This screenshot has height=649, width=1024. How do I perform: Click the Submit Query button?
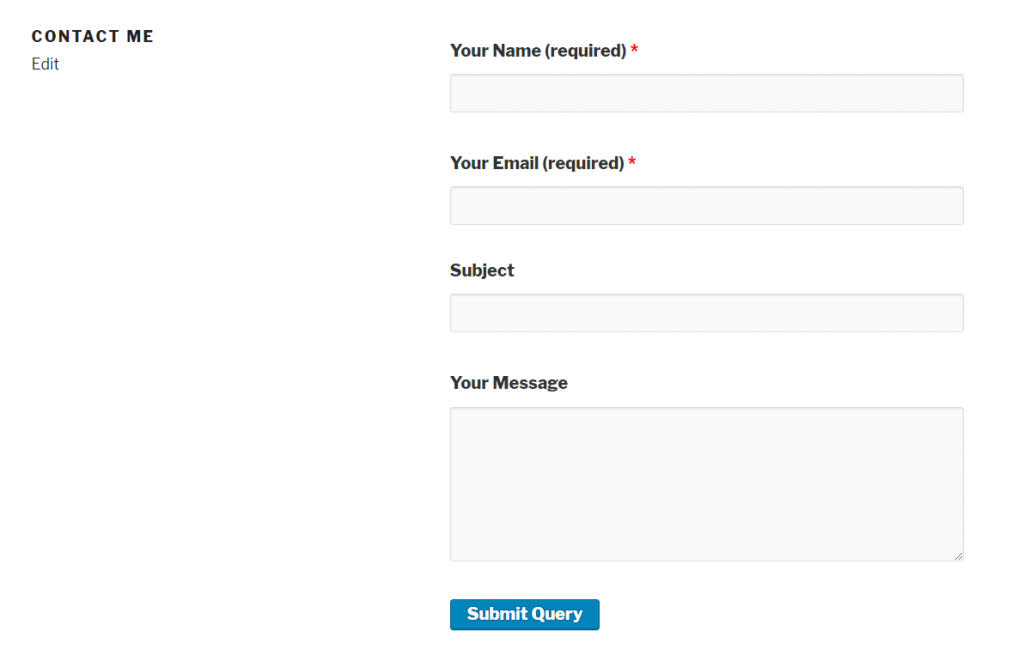tap(524, 614)
